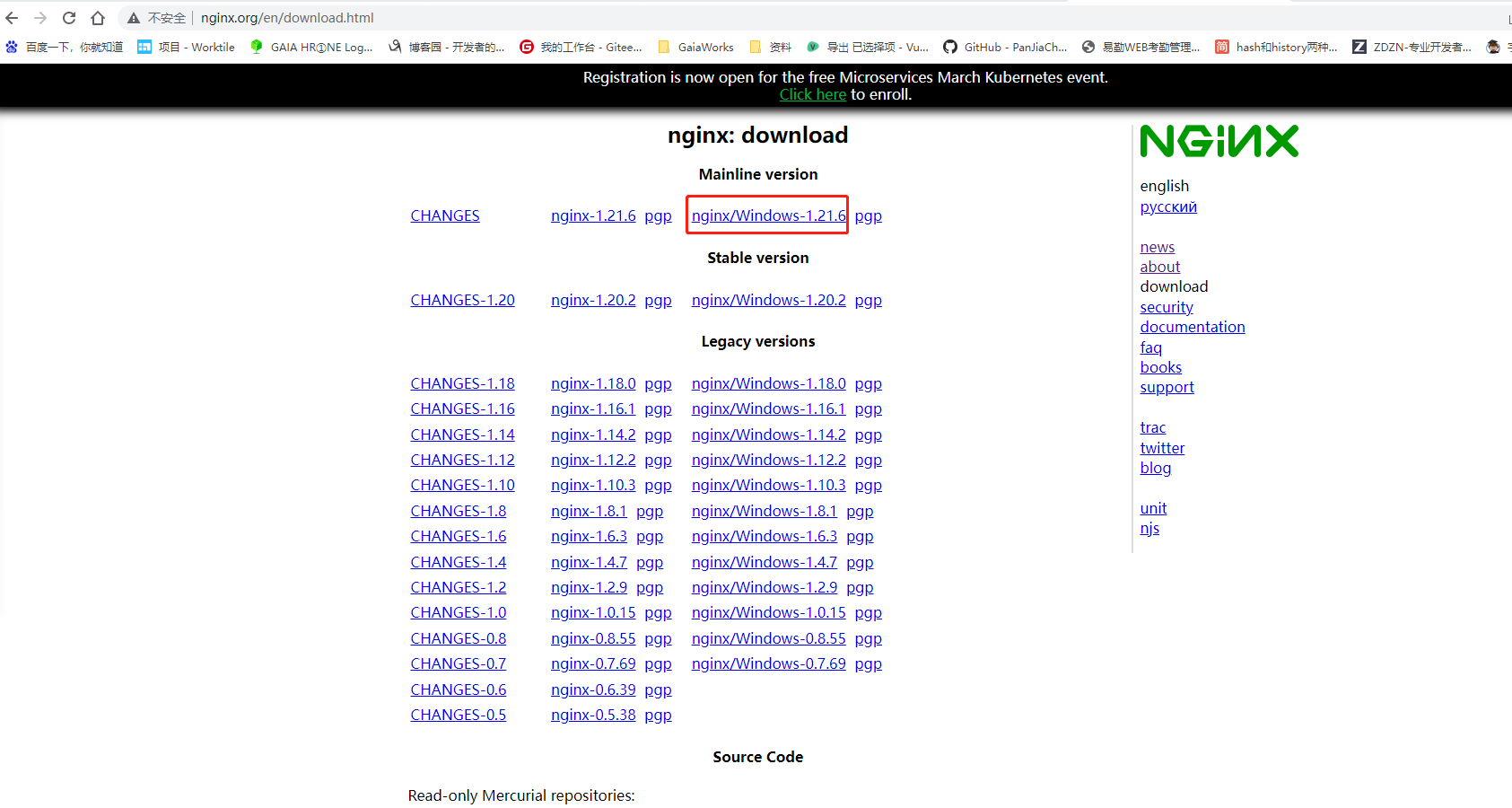Switch language to русский
The width and height of the screenshot is (1512, 808).
1168,206
